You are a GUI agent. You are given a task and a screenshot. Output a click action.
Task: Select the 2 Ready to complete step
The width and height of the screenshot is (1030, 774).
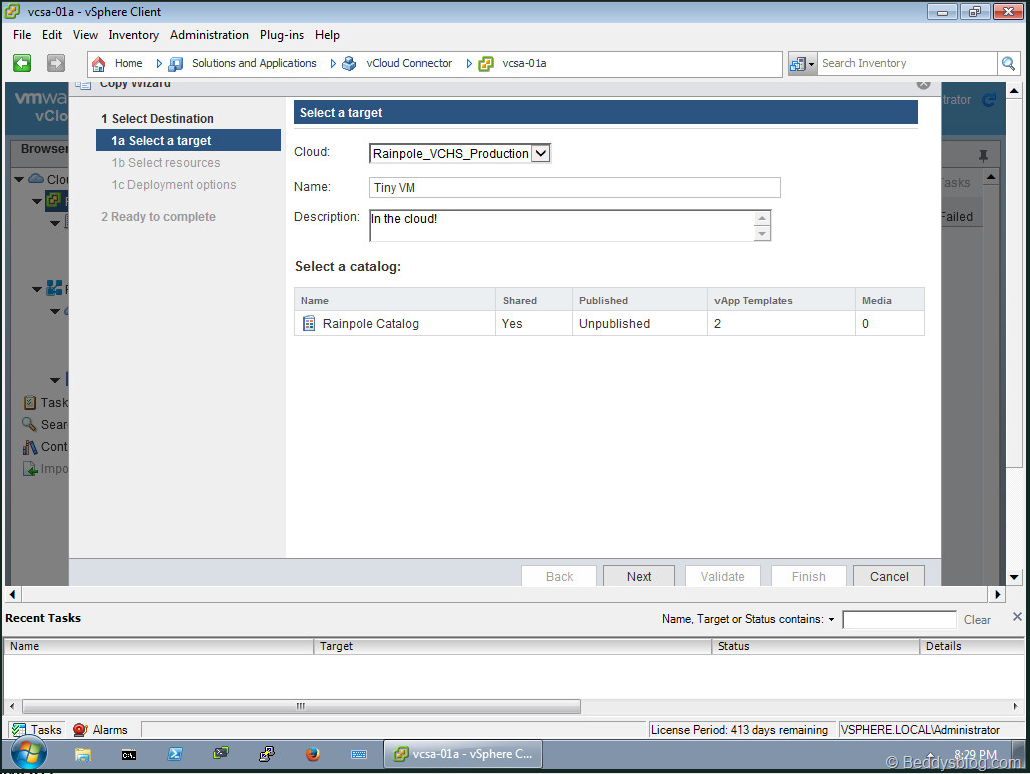158,216
